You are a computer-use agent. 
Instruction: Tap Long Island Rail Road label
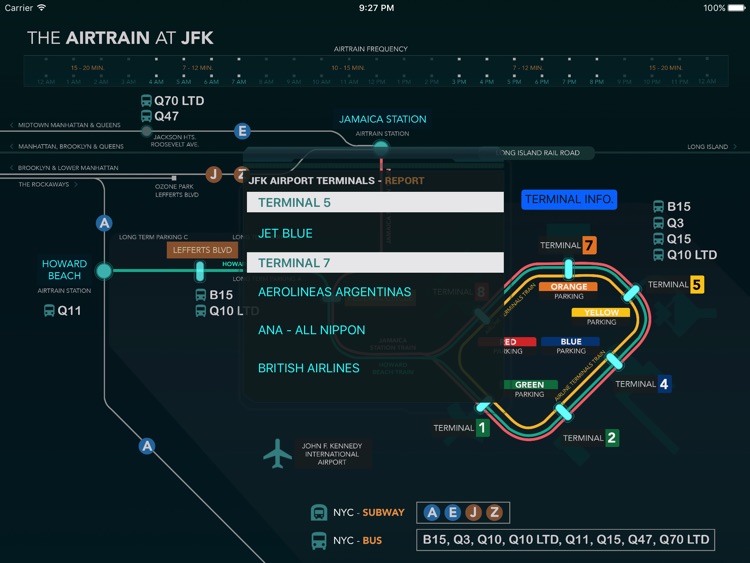tap(538, 153)
